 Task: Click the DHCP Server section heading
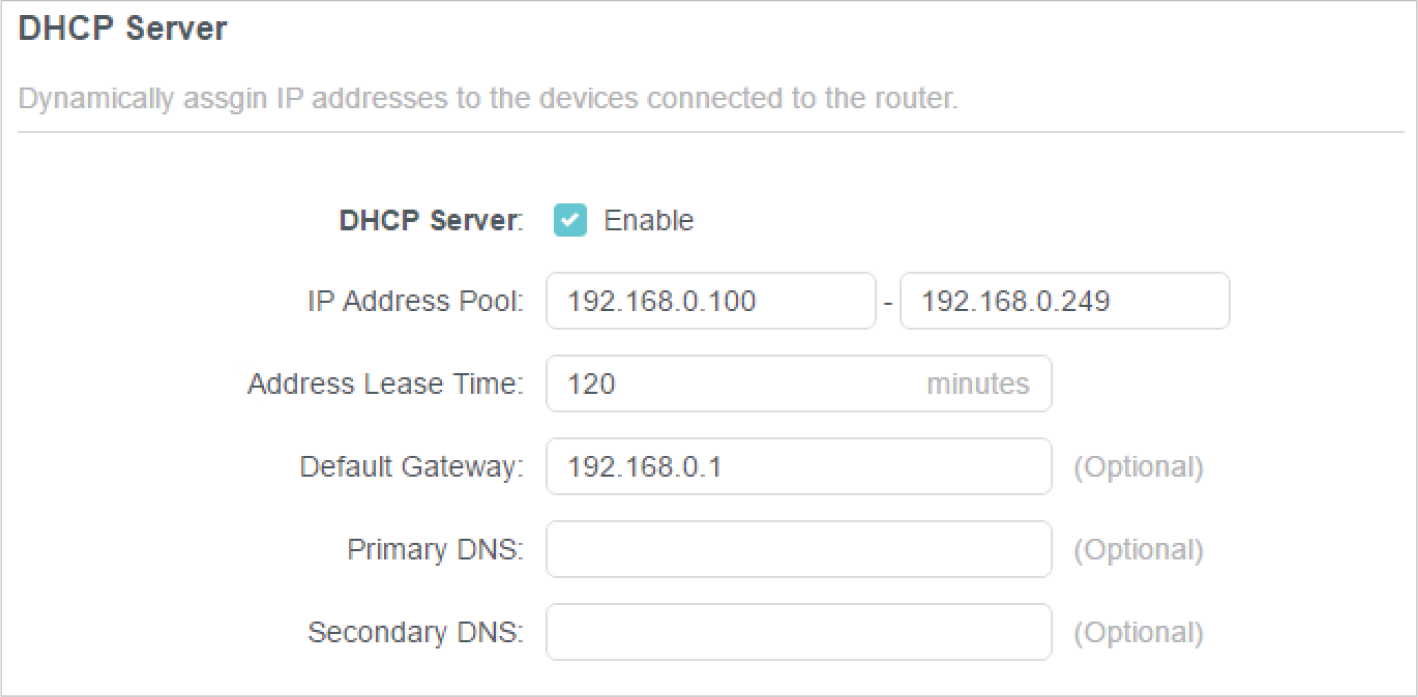(123, 29)
